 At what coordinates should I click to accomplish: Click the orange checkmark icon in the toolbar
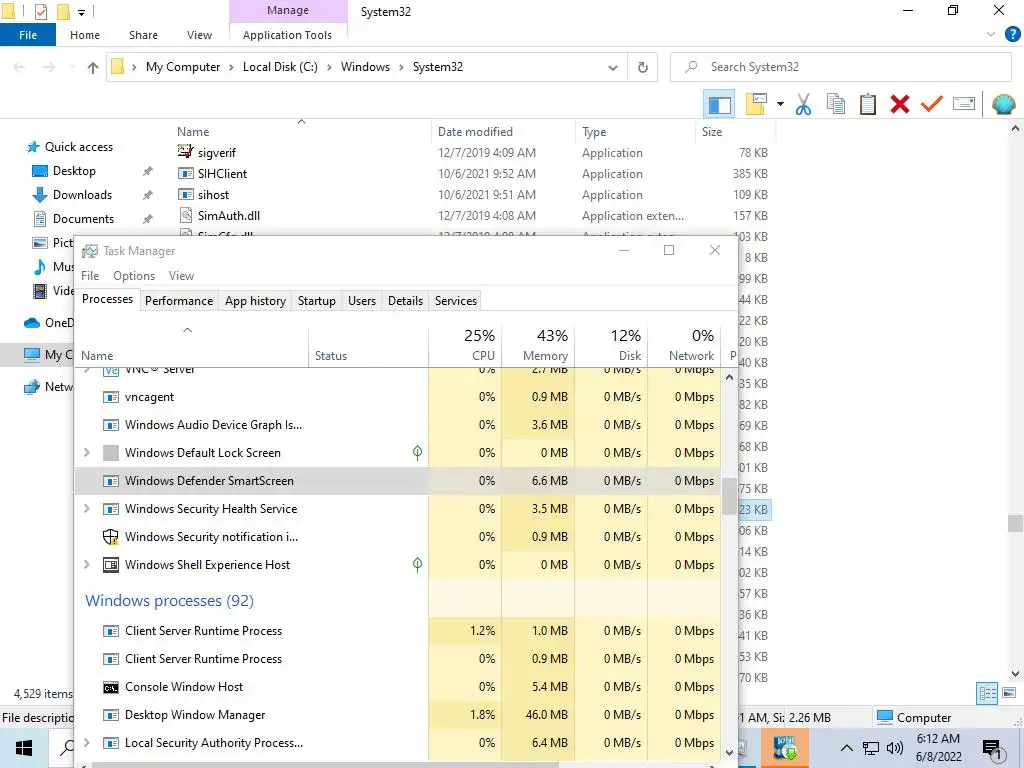tap(932, 104)
